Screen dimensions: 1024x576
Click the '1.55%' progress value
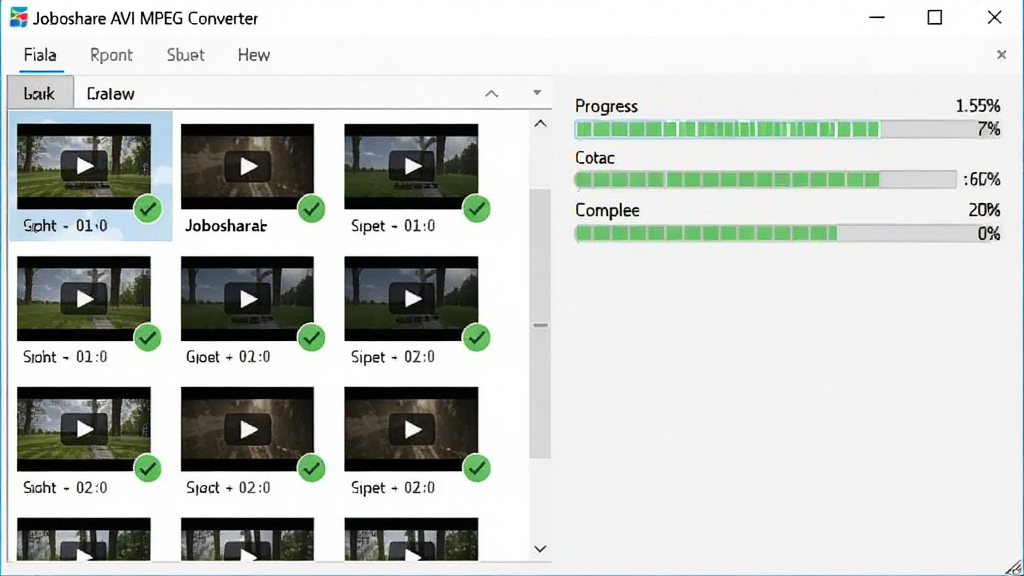pos(978,106)
